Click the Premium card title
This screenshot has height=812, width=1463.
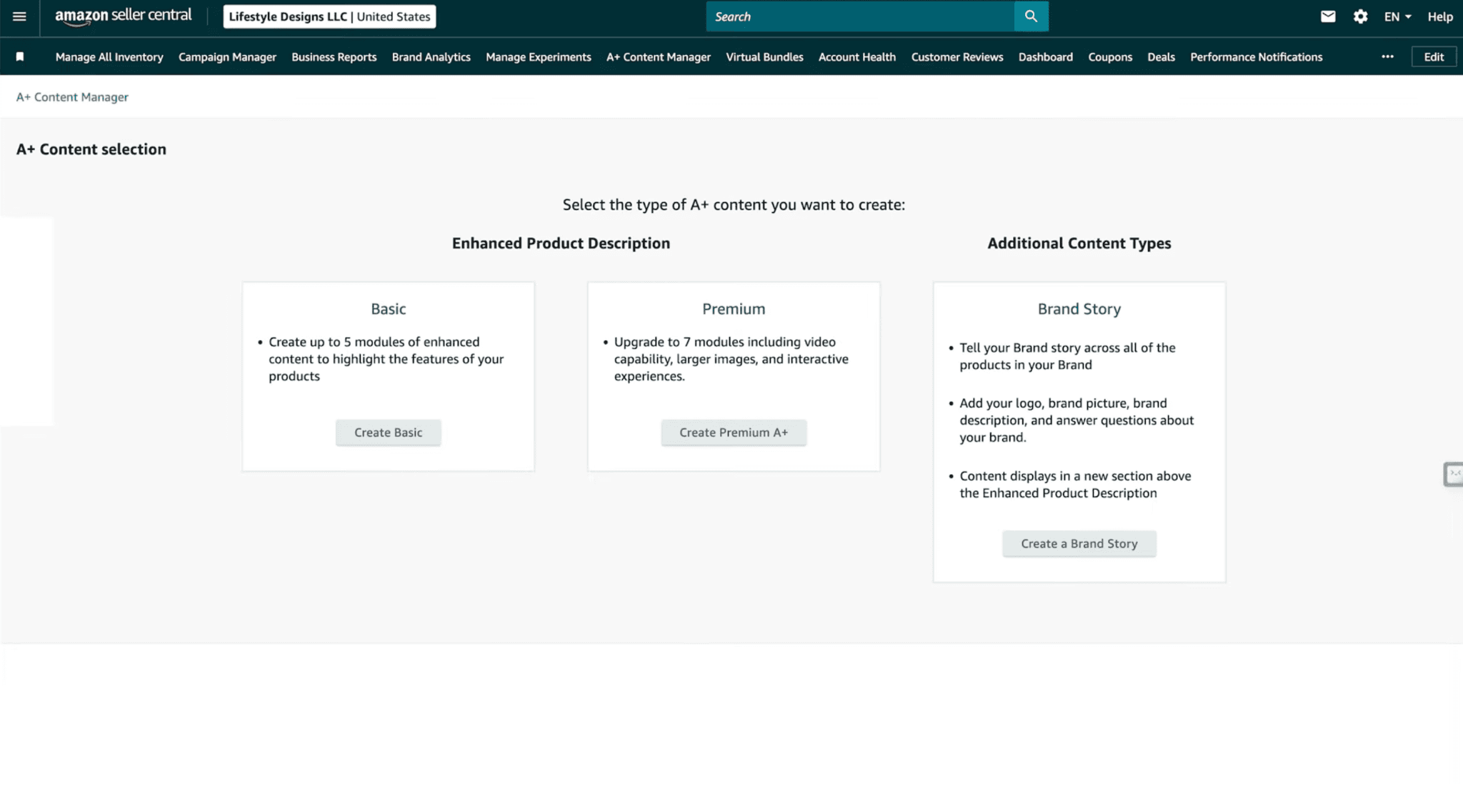(734, 309)
